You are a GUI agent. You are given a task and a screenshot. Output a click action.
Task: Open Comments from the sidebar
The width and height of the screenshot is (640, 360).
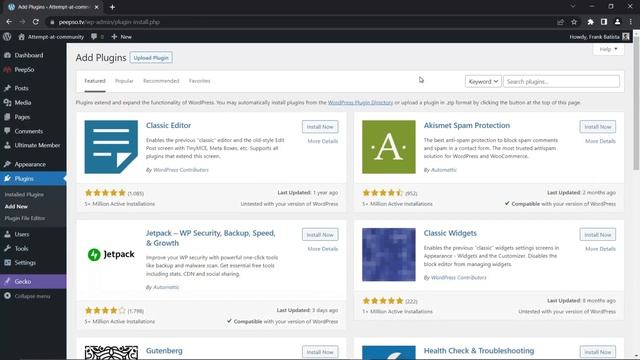29,131
